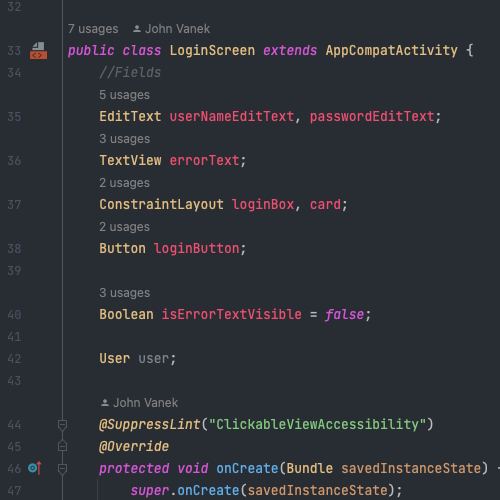Click the overriding method gutter icon at onCreate

point(35,468)
